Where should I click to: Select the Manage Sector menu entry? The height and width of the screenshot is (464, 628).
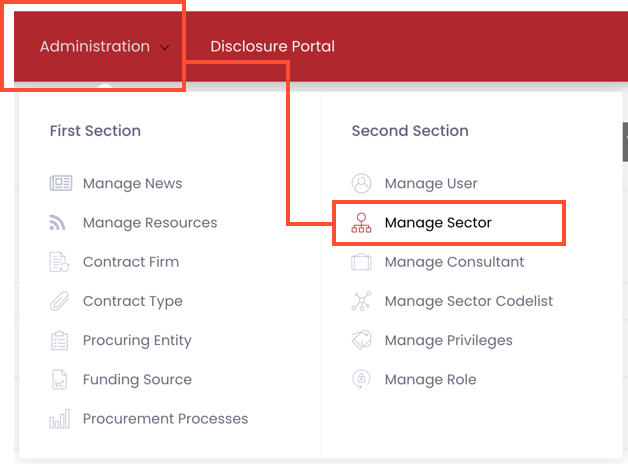point(438,223)
